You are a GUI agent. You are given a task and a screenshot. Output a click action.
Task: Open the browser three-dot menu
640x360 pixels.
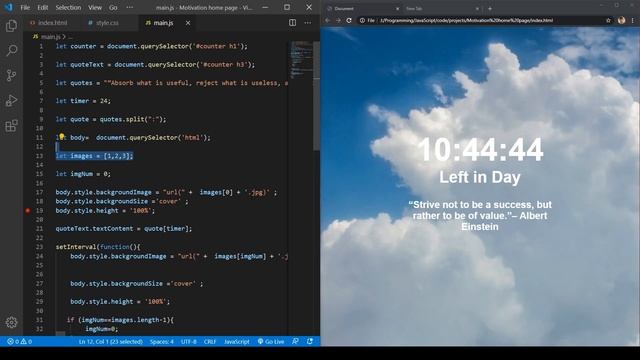(x=633, y=20)
